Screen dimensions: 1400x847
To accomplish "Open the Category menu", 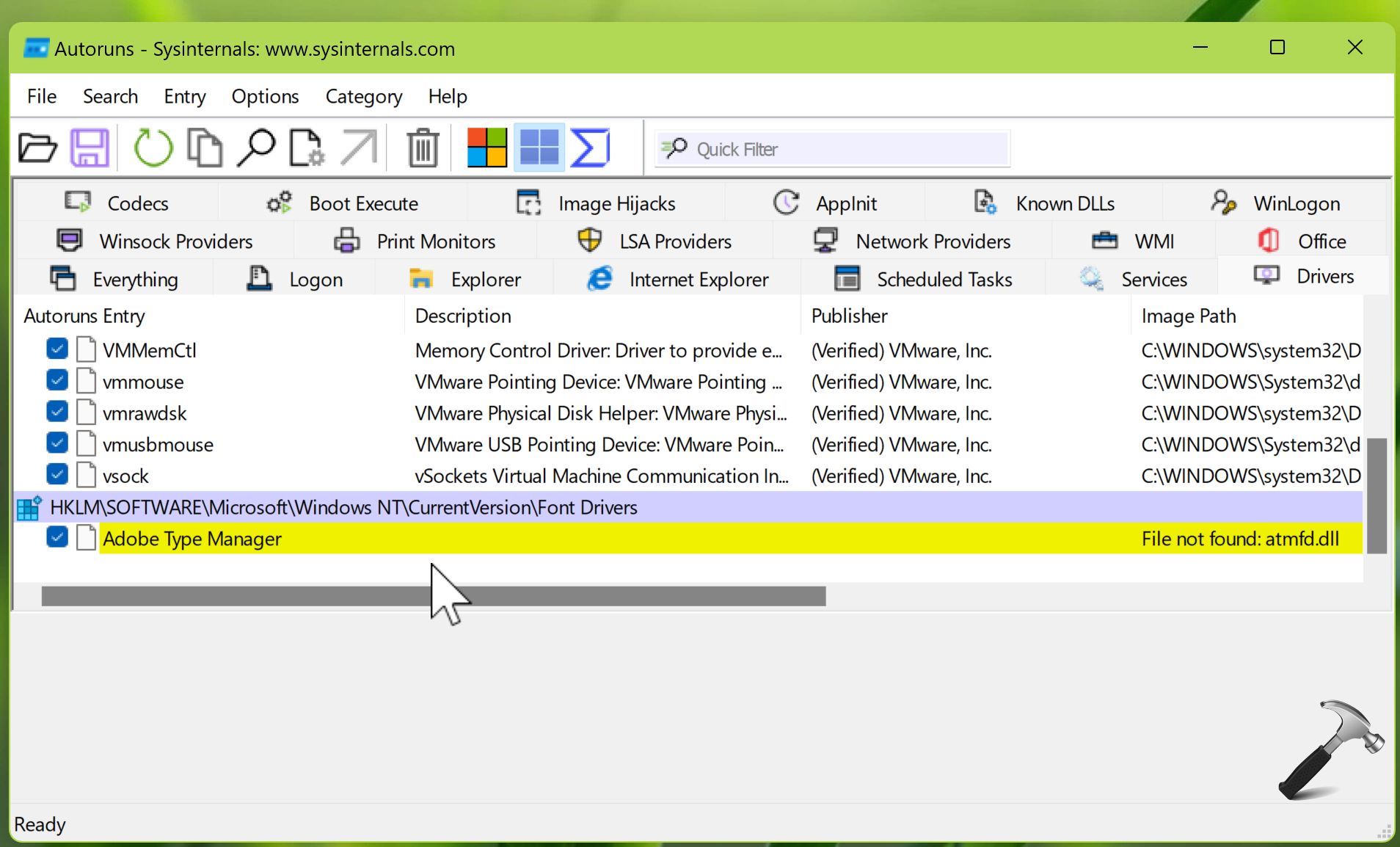I will pos(363,96).
